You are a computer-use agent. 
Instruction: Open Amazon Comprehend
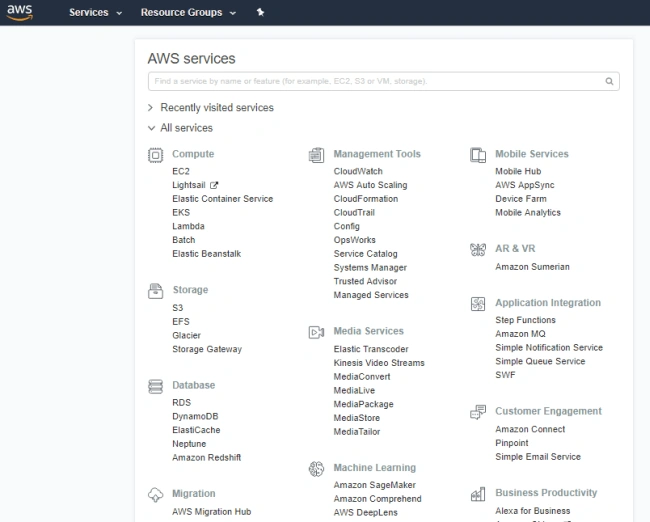click(378, 499)
